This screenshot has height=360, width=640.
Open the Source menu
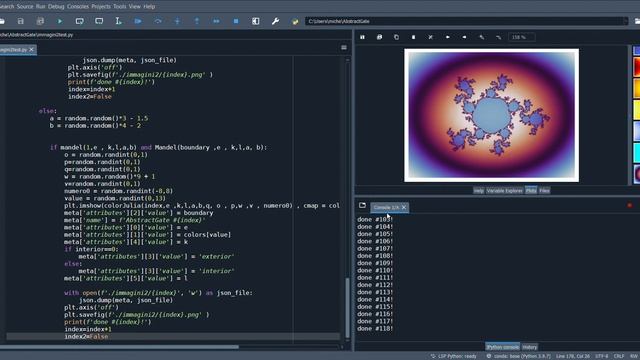tap(25, 7)
